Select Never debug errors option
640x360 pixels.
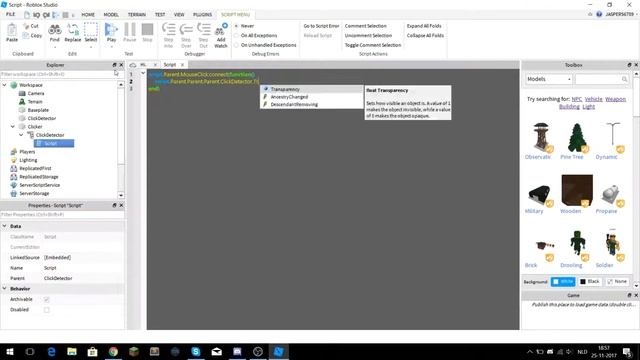pos(236,26)
